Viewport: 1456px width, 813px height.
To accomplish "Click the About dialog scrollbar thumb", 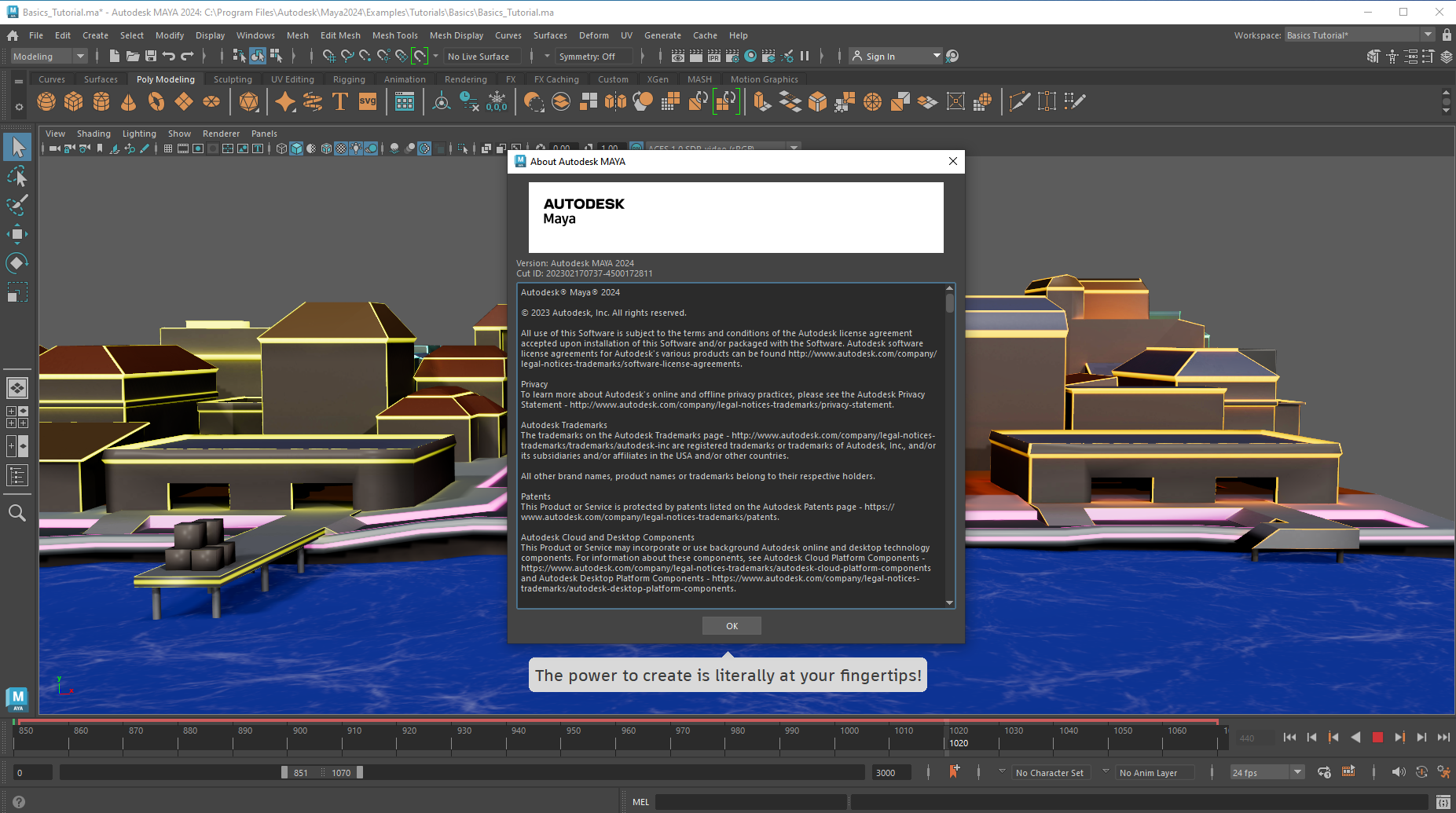I will tap(950, 303).
